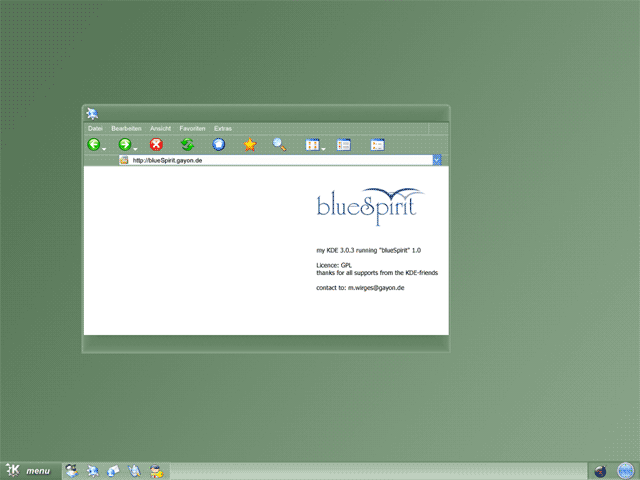Click the red Stop loading icon

156,144
